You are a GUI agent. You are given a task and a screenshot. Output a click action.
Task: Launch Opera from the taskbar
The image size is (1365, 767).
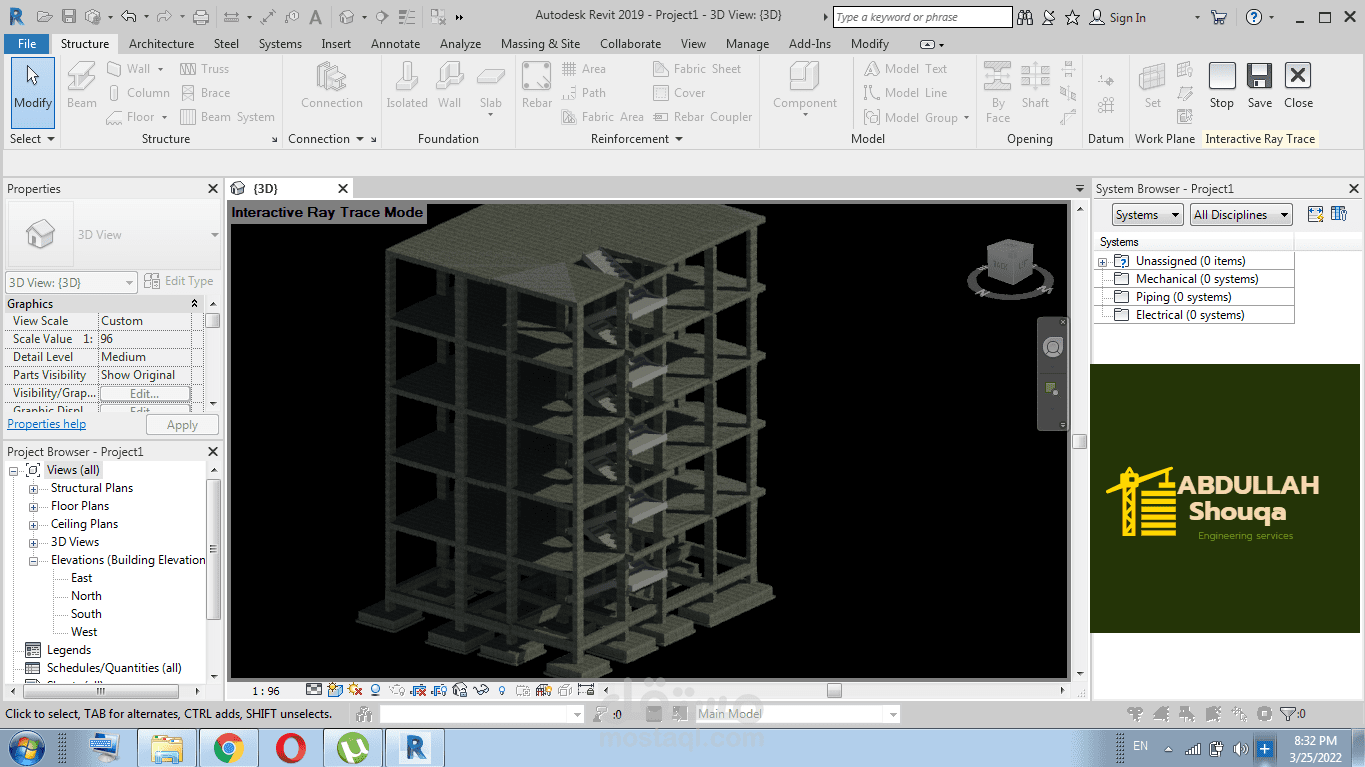tap(291, 747)
